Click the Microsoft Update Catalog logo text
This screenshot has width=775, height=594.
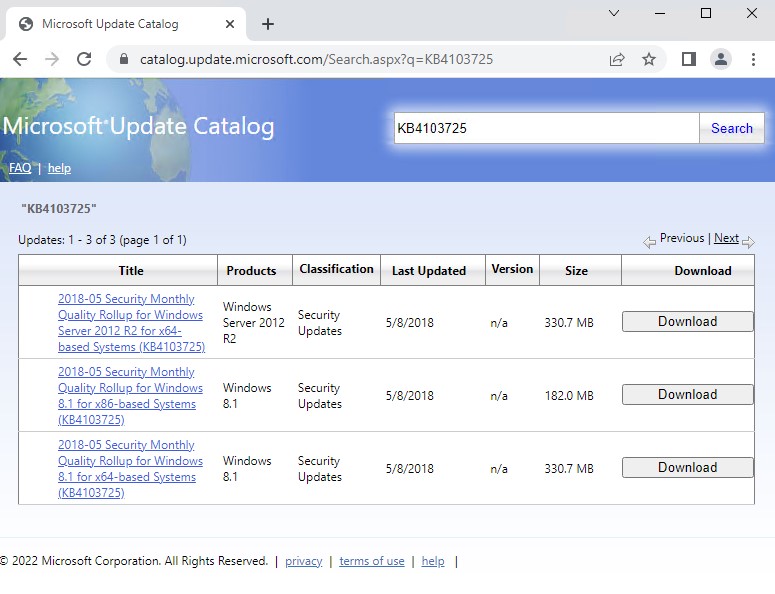coord(138,127)
